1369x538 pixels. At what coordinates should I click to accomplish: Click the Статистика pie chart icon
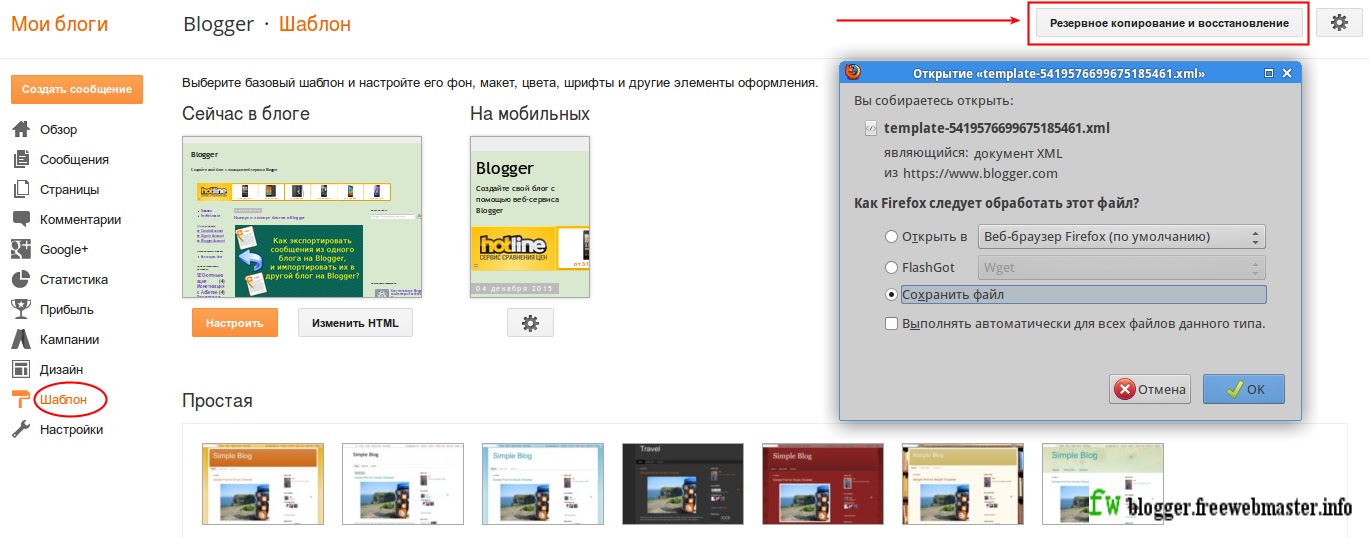point(21,279)
